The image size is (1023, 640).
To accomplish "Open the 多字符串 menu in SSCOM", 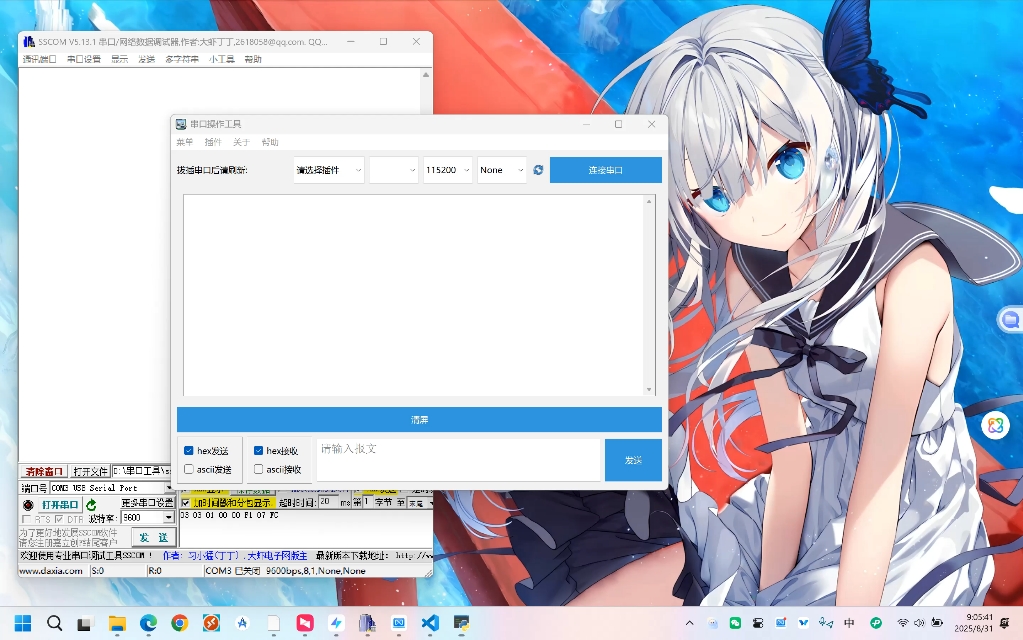I will [181, 59].
